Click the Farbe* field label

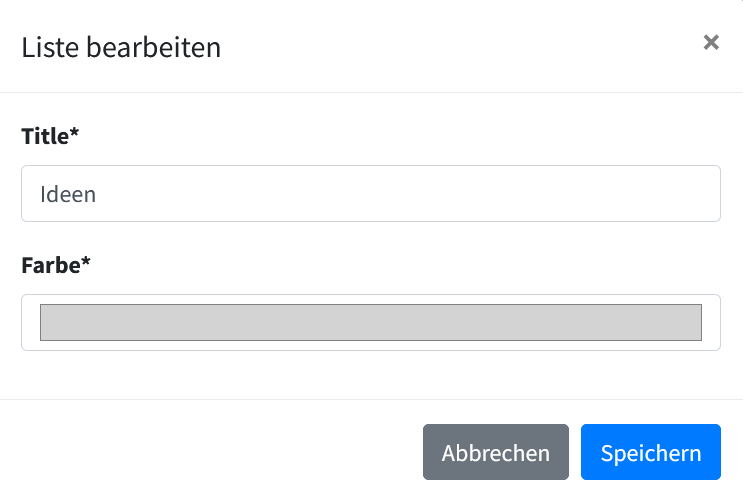[56, 266]
